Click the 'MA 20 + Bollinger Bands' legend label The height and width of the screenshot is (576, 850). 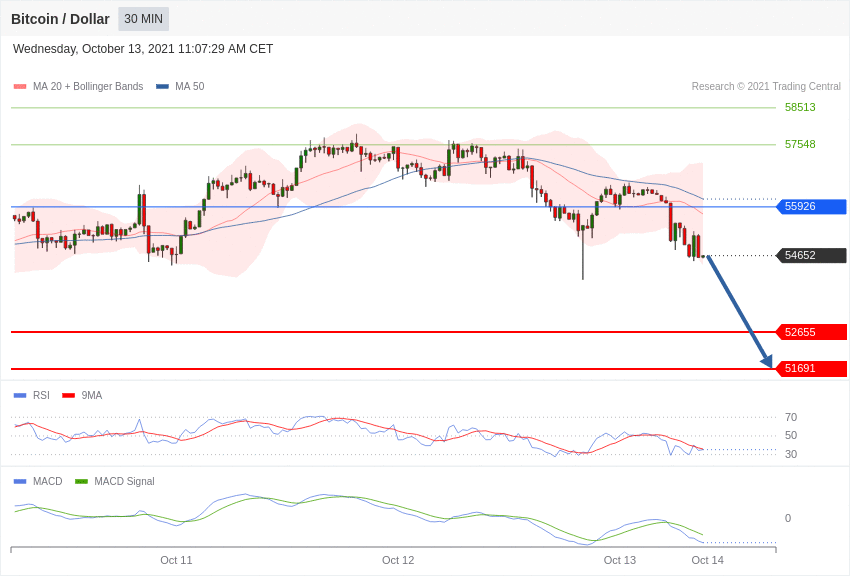click(88, 86)
